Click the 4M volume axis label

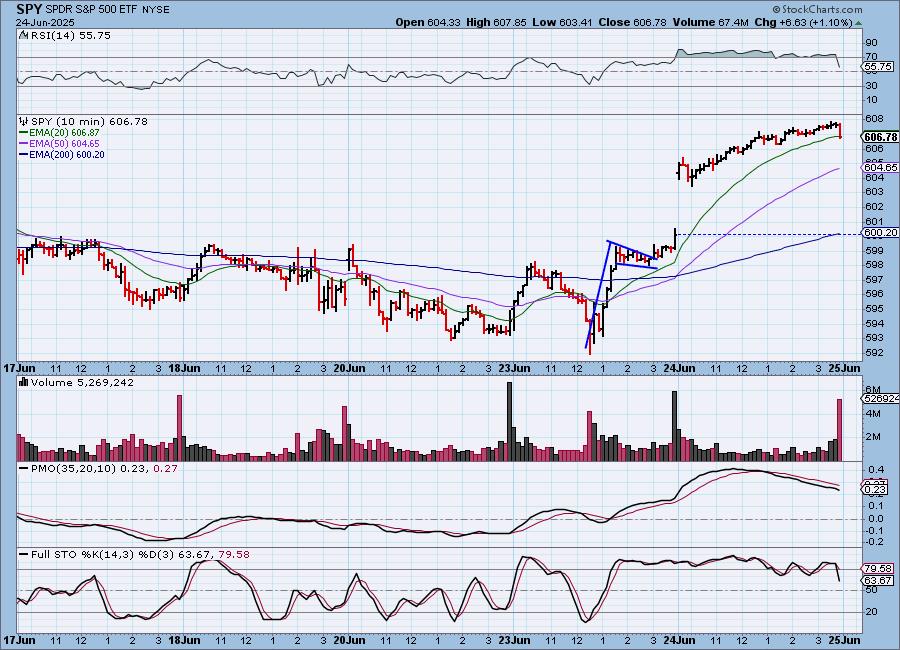tap(873, 413)
